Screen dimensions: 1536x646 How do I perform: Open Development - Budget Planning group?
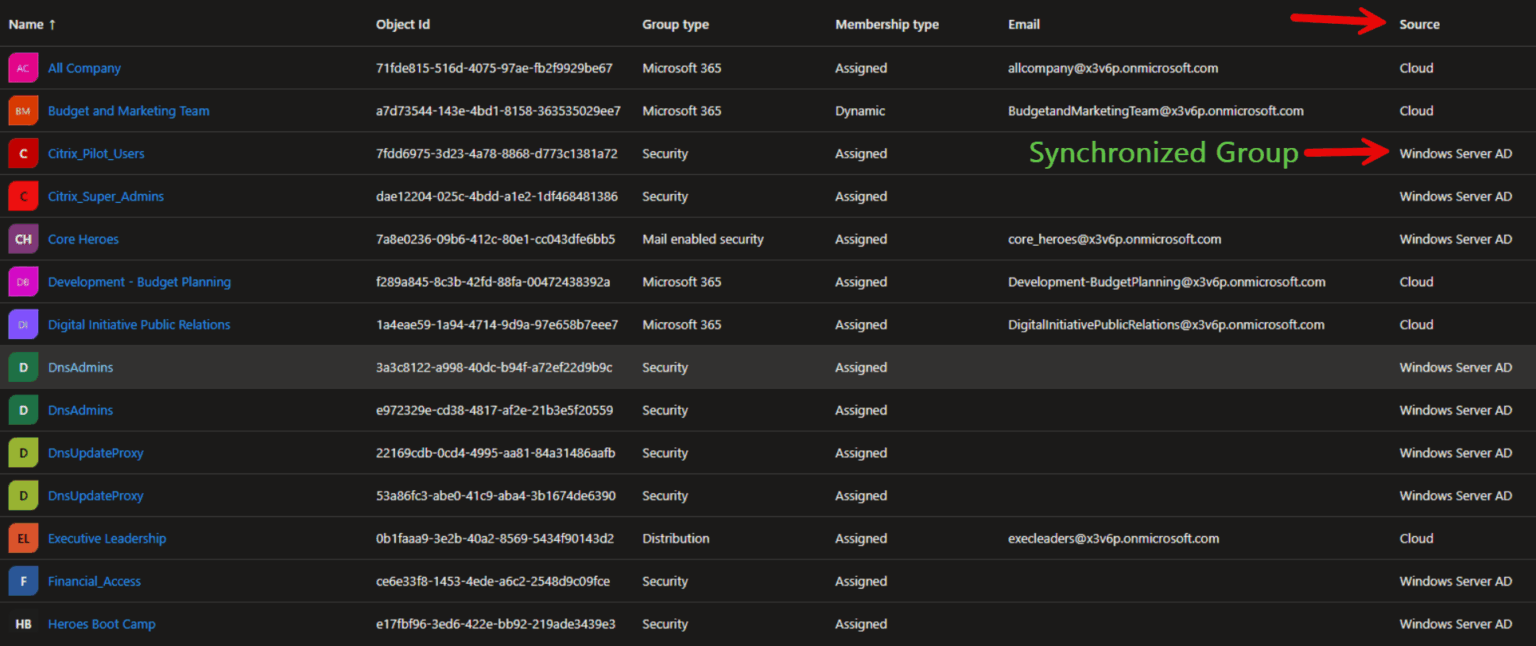[139, 282]
